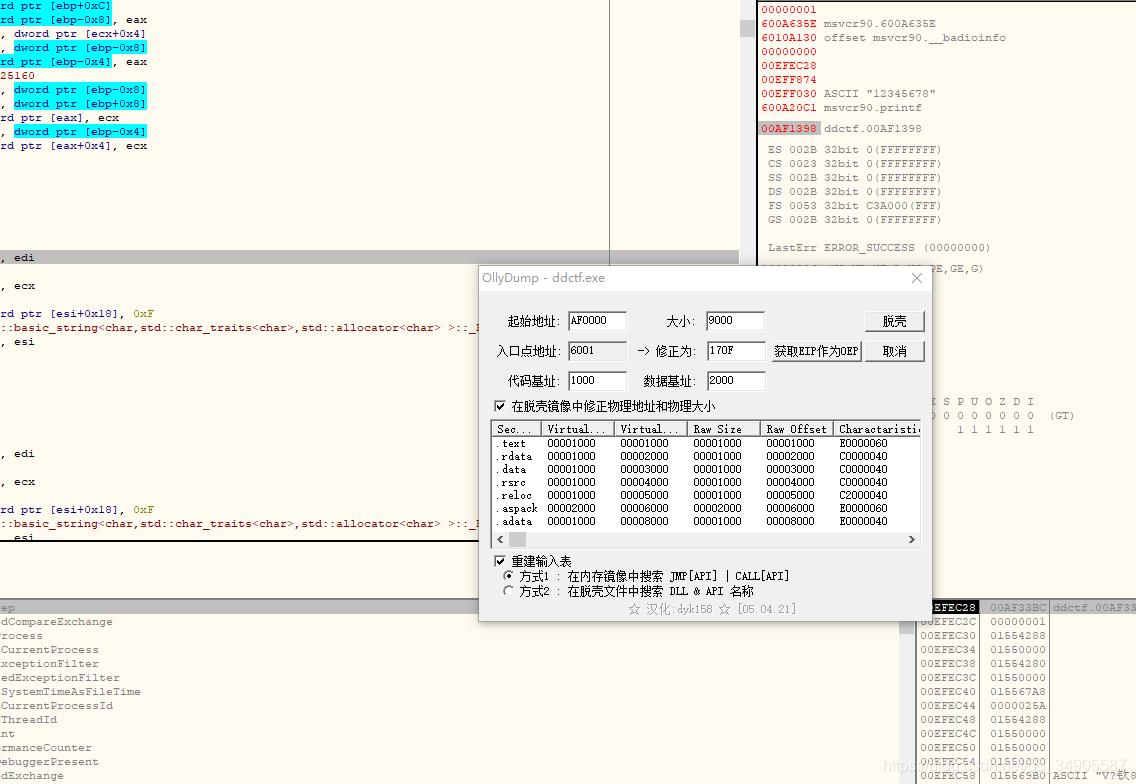Viewport: 1136px width, 784px height.
Task: Click the Characteristics column header
Action: tap(877, 429)
